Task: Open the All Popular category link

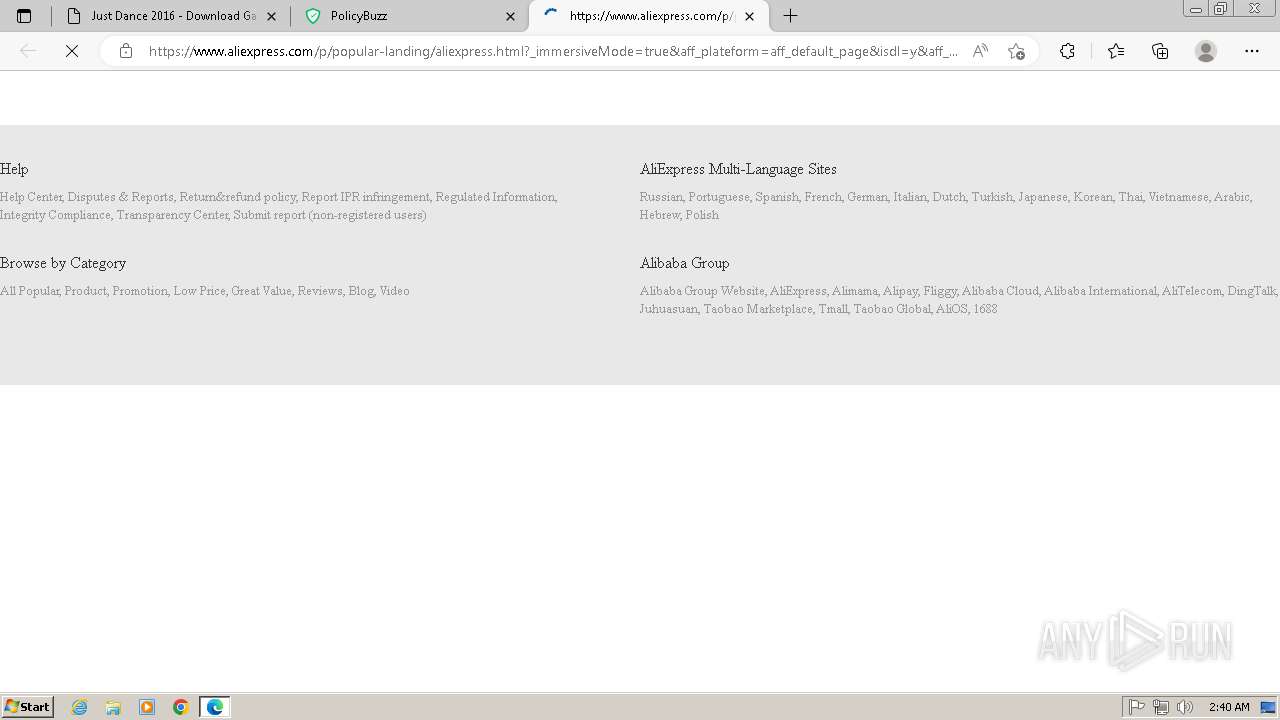Action: pos(29,291)
